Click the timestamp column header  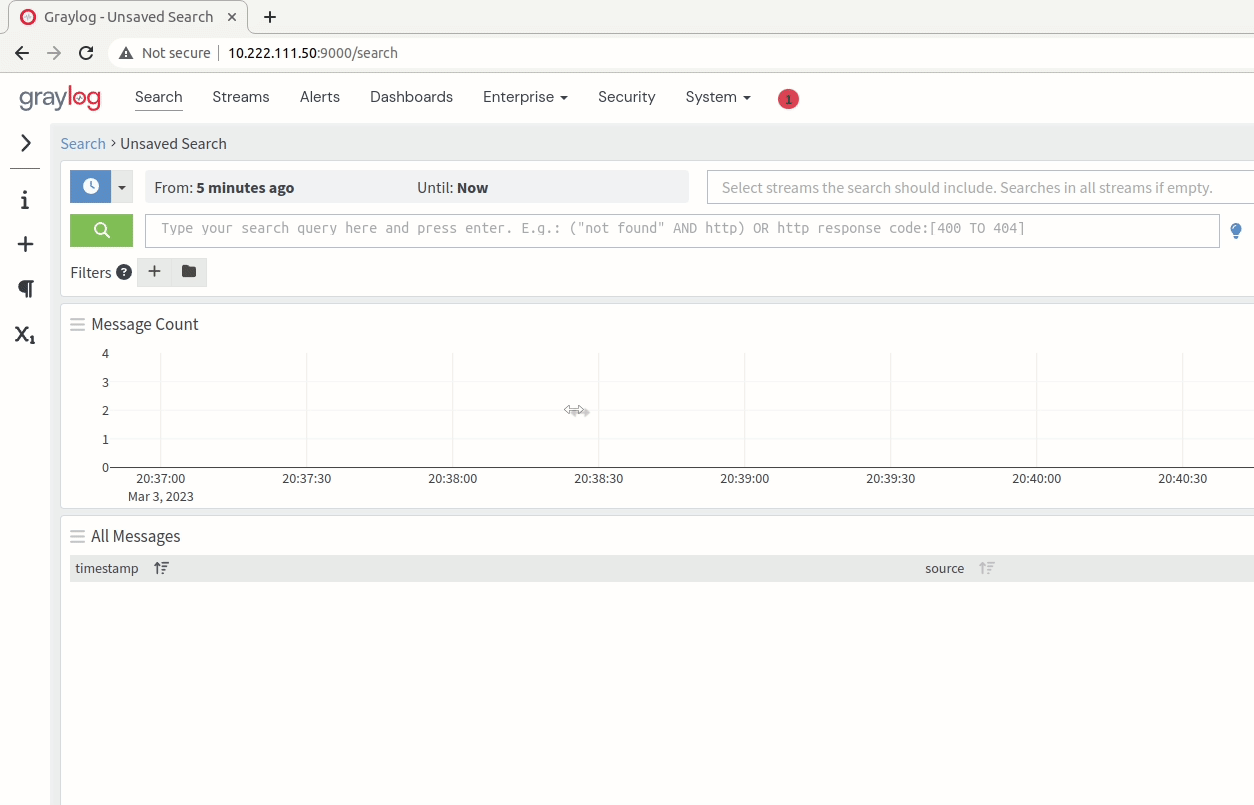[107, 568]
